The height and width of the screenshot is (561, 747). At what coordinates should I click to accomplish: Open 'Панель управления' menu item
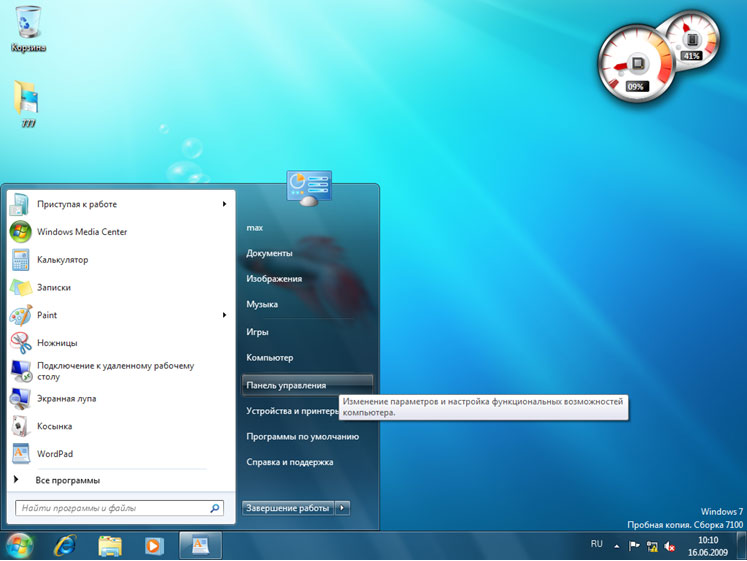286,385
